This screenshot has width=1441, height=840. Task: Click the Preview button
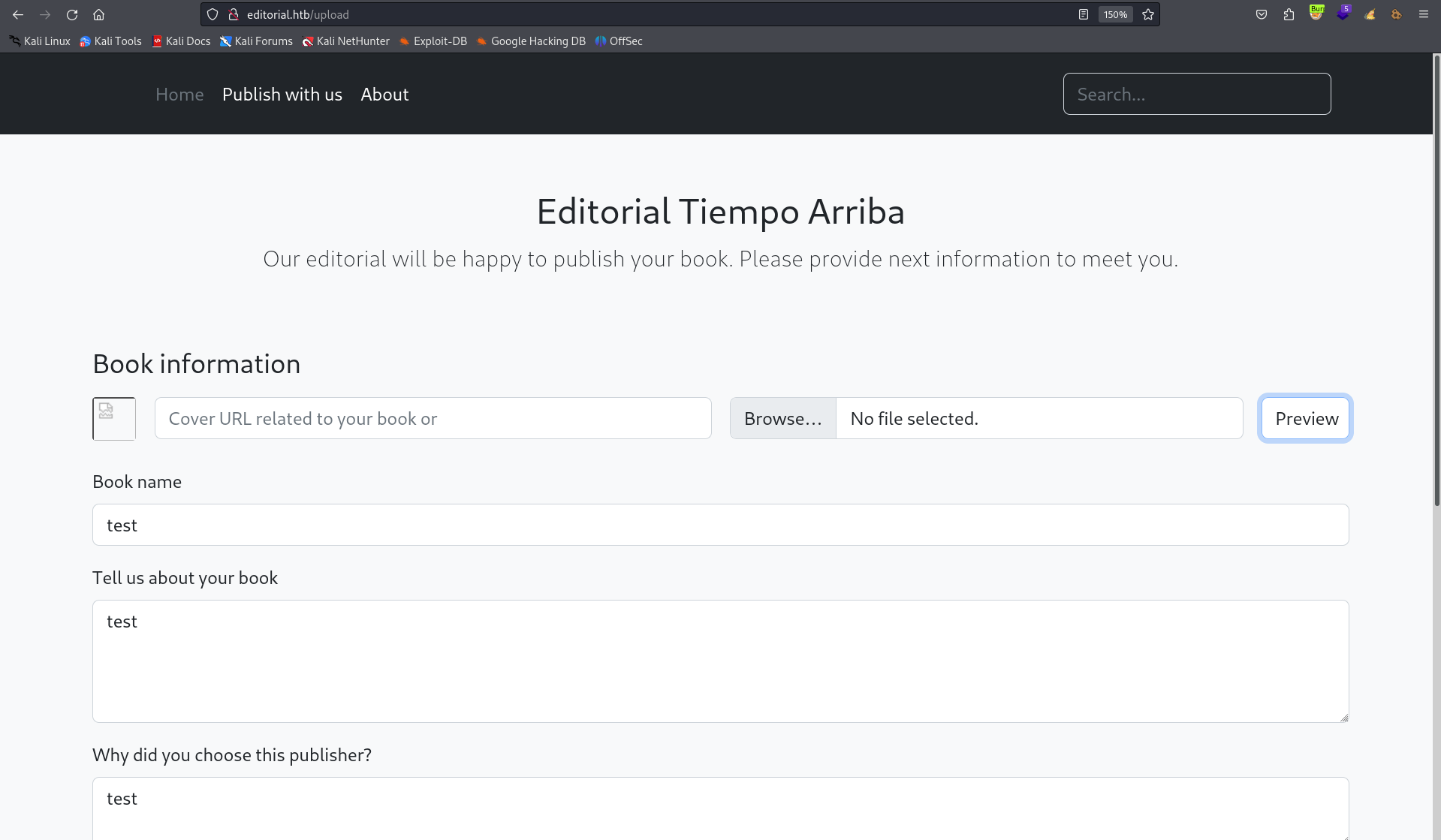coord(1305,418)
